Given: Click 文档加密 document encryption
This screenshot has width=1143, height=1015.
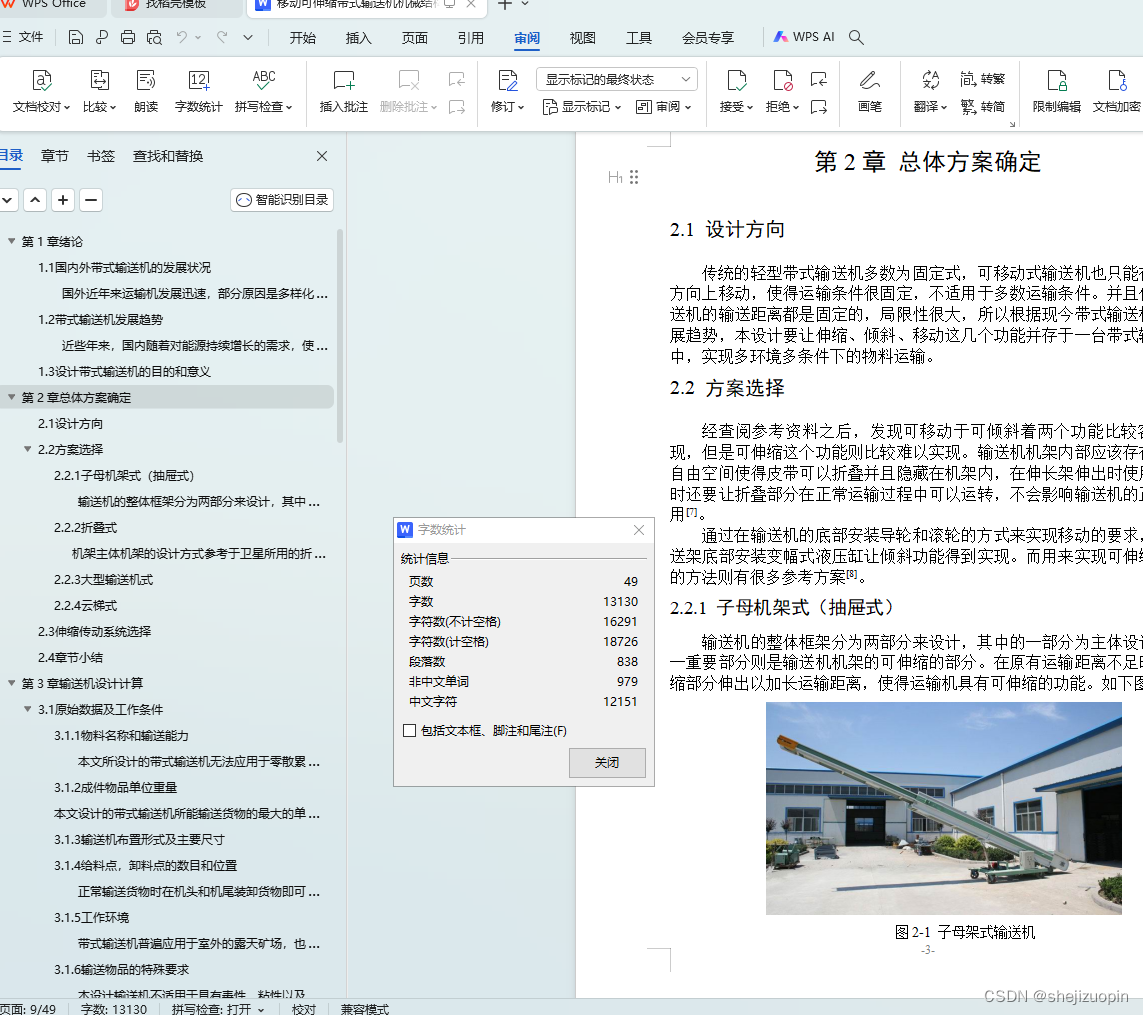Looking at the screenshot, I should click(1117, 90).
